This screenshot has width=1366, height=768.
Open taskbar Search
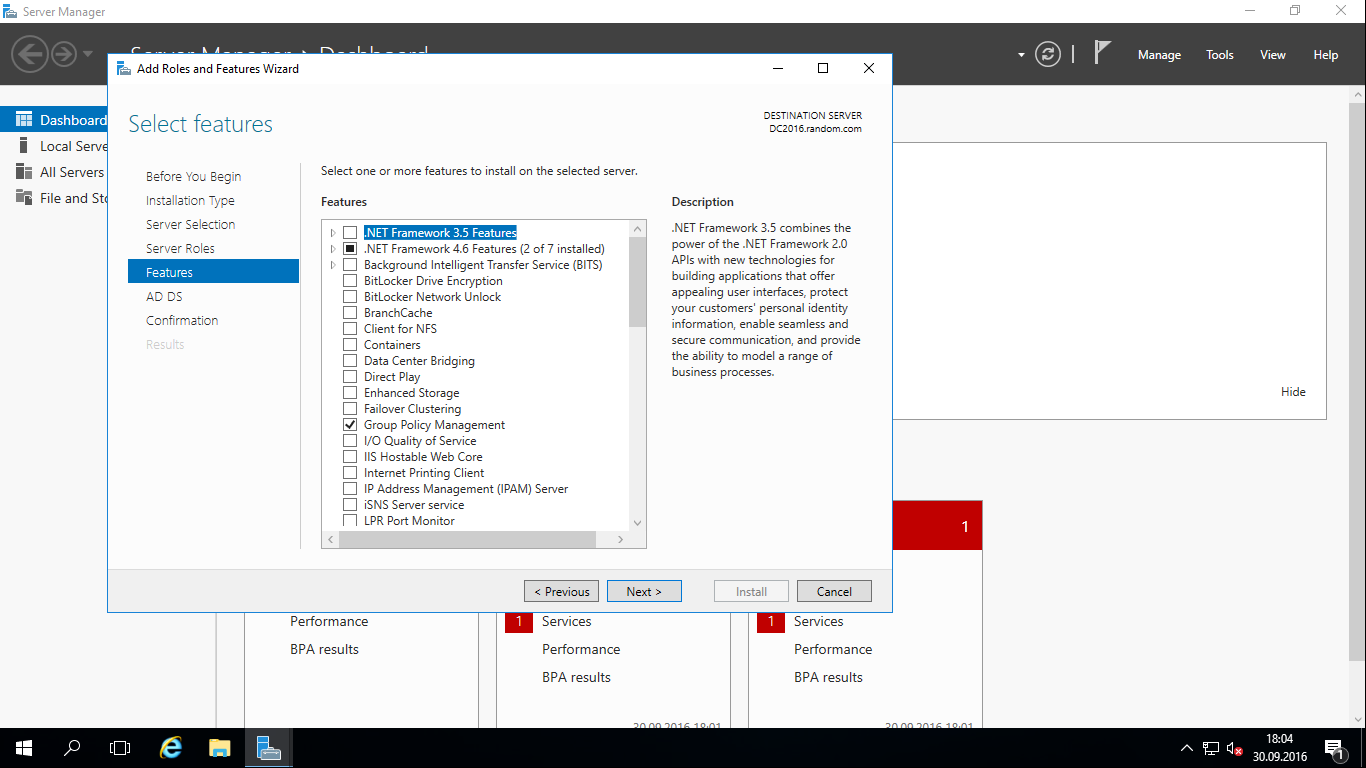(72, 748)
